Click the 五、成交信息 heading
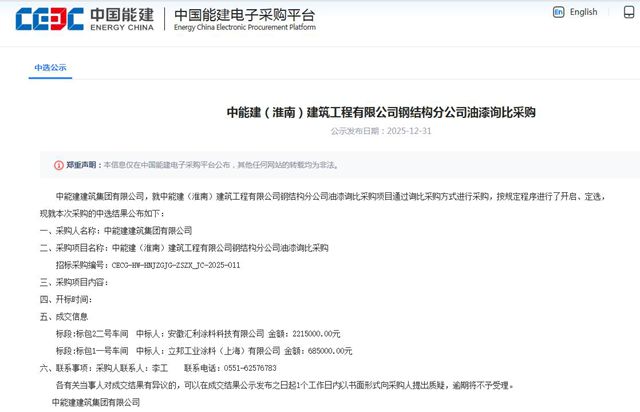640x412 pixels. 64,316
